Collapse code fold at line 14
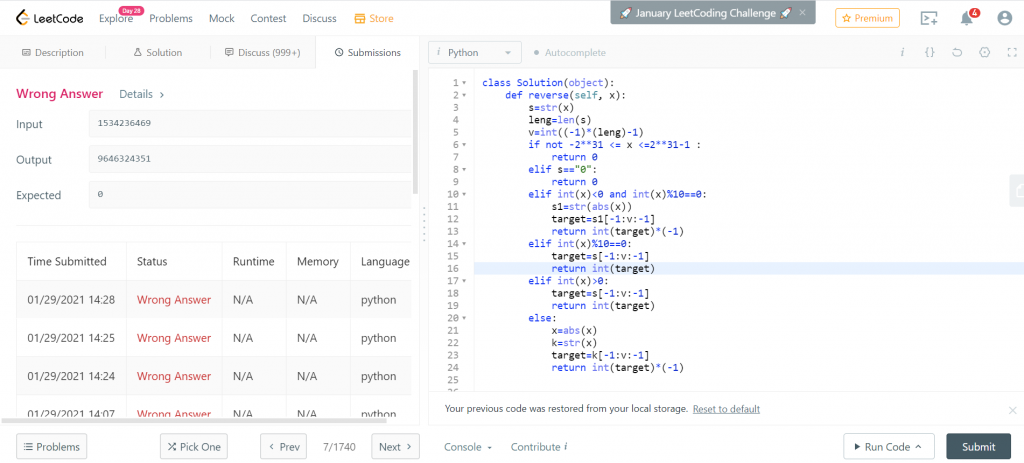This screenshot has width=1024, height=463. point(464,244)
